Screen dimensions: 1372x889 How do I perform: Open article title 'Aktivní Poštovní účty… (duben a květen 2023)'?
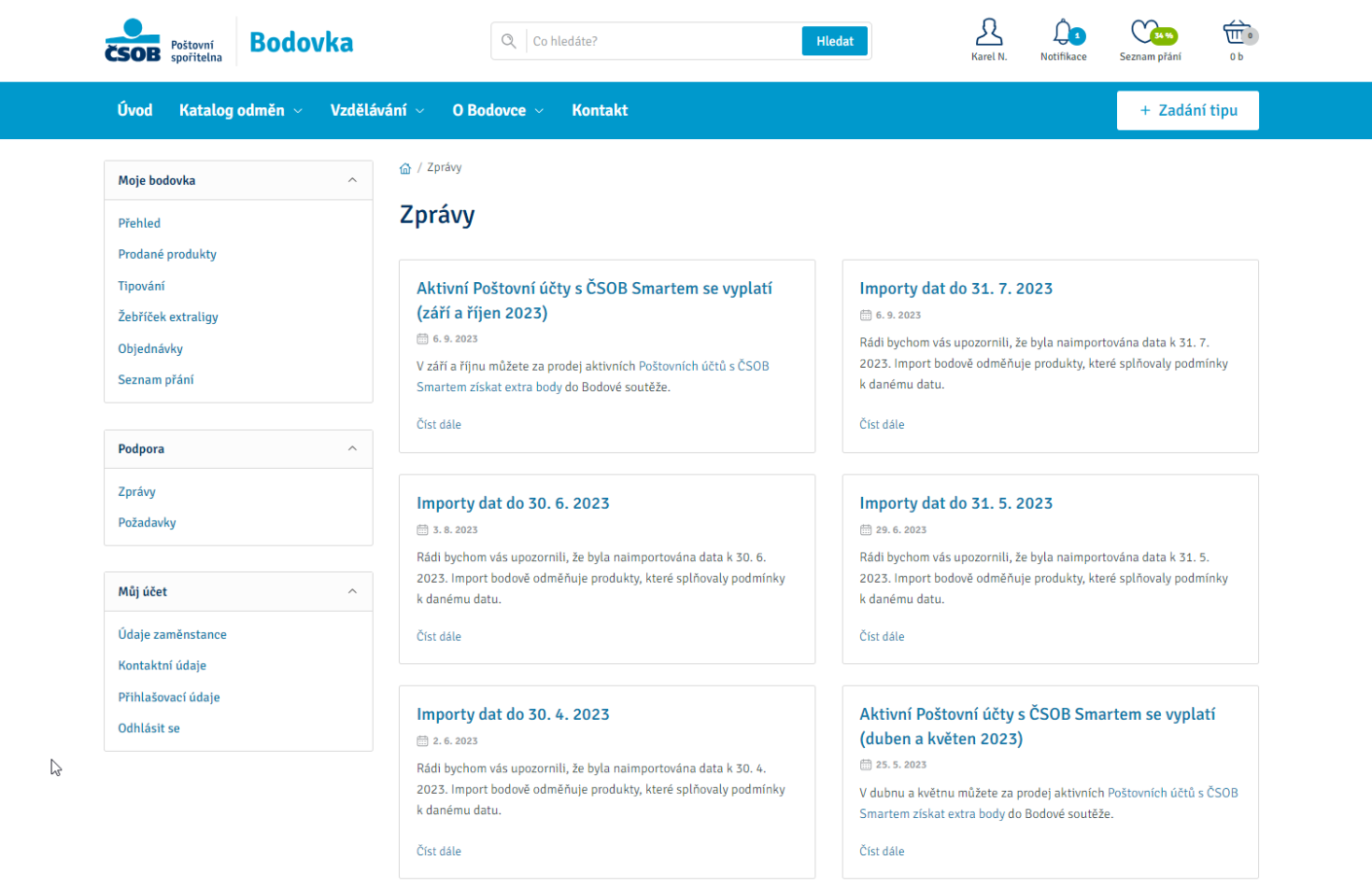tap(1037, 727)
